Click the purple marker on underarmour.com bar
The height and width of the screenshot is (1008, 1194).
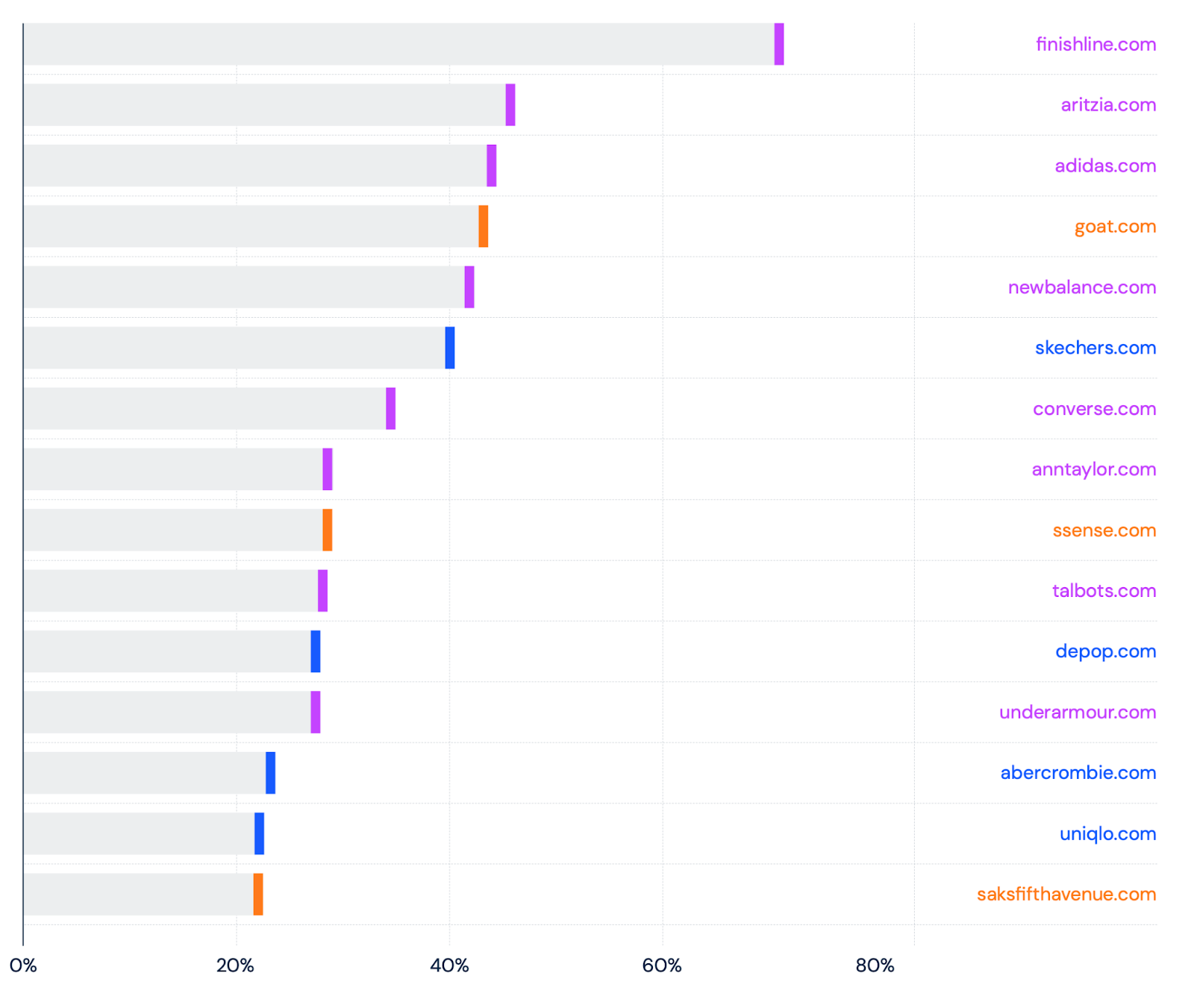coord(316,713)
